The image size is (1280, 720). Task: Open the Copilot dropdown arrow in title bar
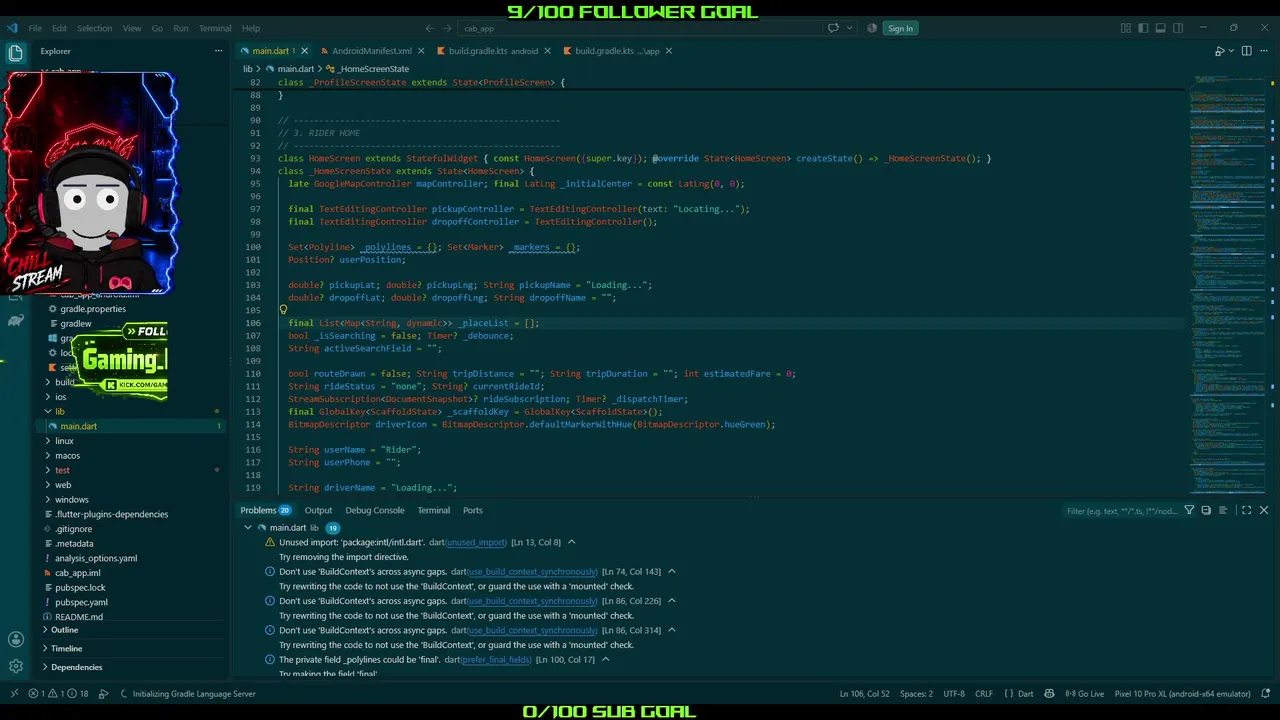(848, 28)
